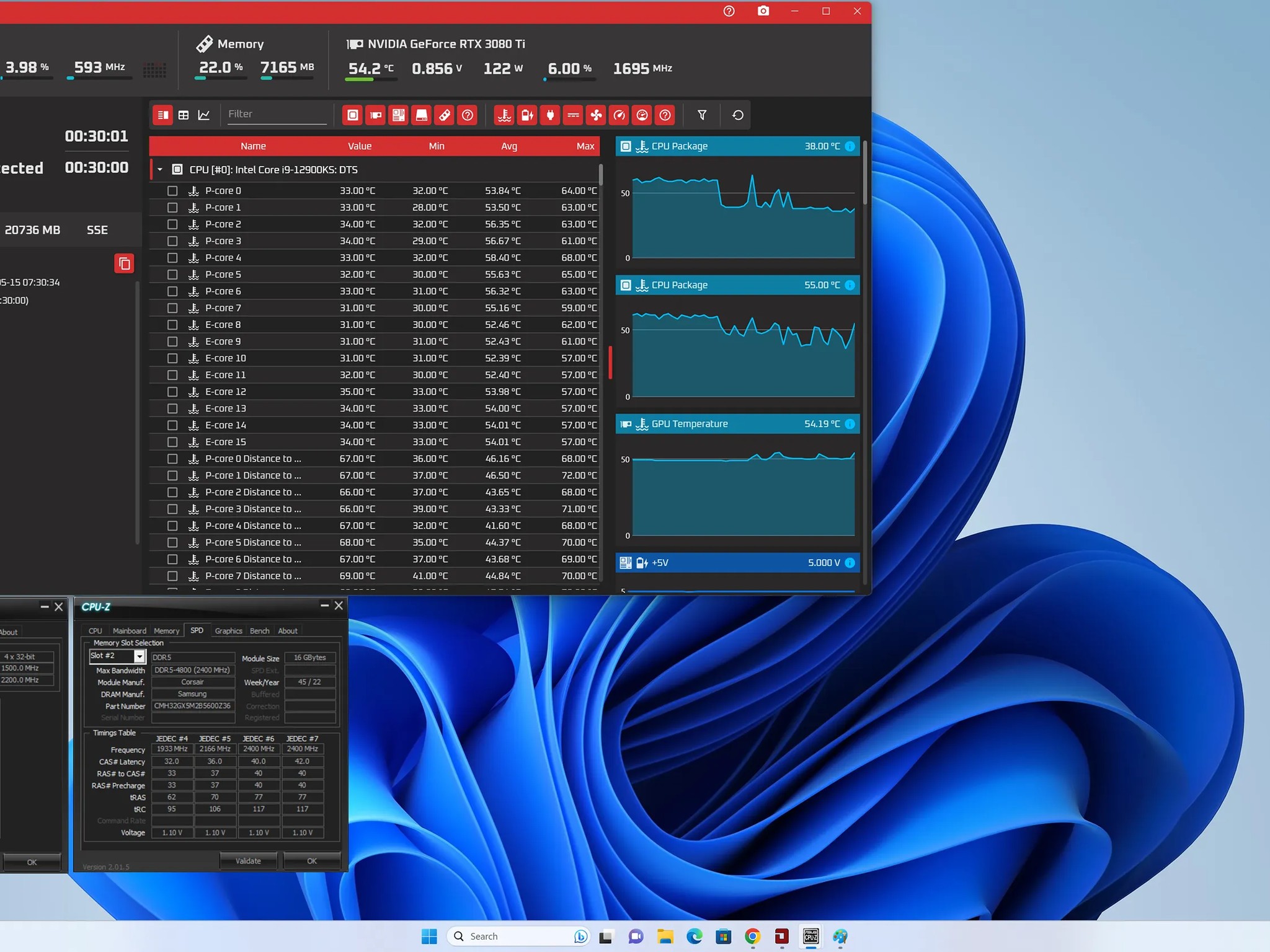The height and width of the screenshot is (952, 1270).
Task: Toggle the memory stick filter icon
Action: (445, 115)
